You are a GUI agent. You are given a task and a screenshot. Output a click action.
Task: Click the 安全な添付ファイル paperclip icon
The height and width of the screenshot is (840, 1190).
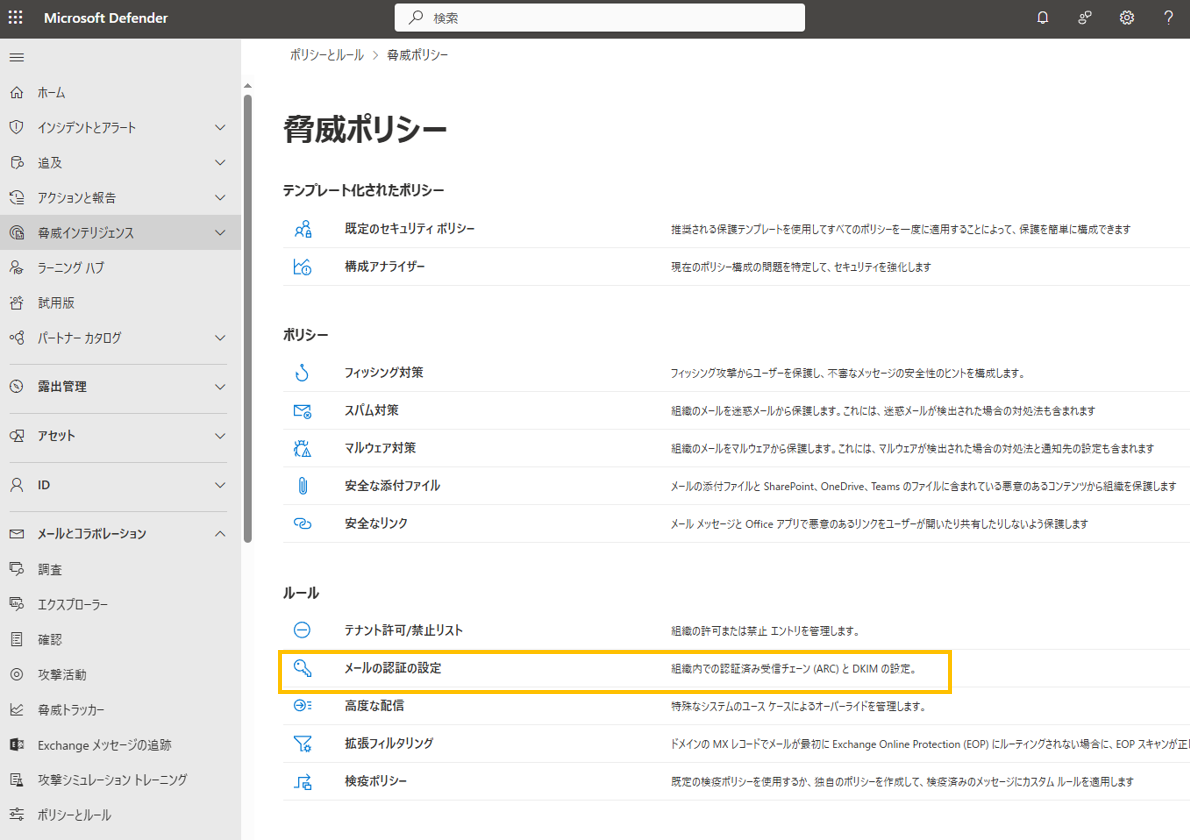(x=302, y=486)
